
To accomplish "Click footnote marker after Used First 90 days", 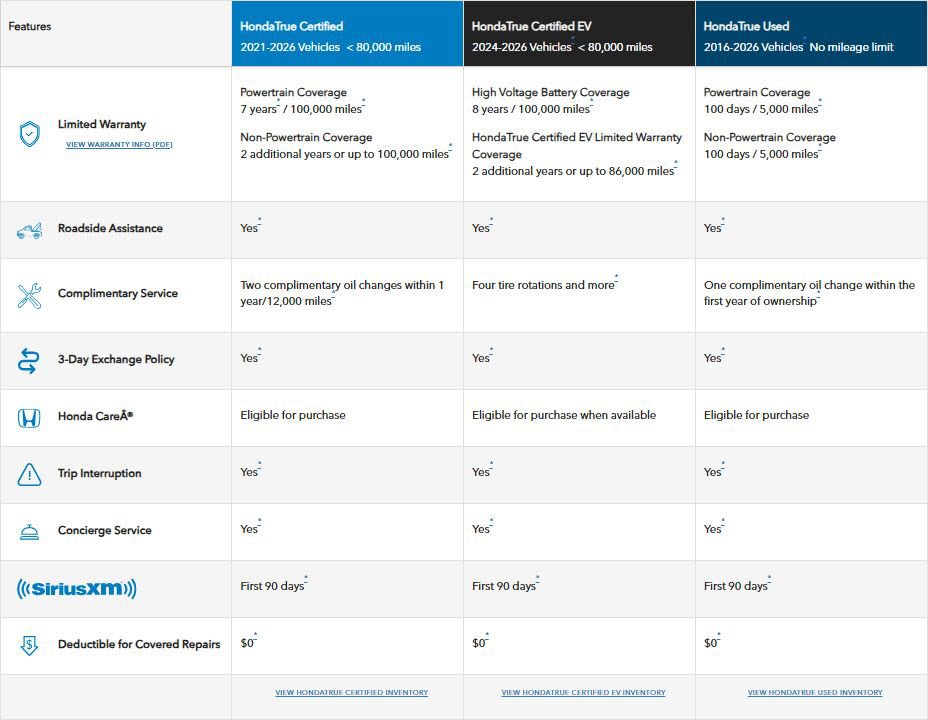I will pos(770,581).
